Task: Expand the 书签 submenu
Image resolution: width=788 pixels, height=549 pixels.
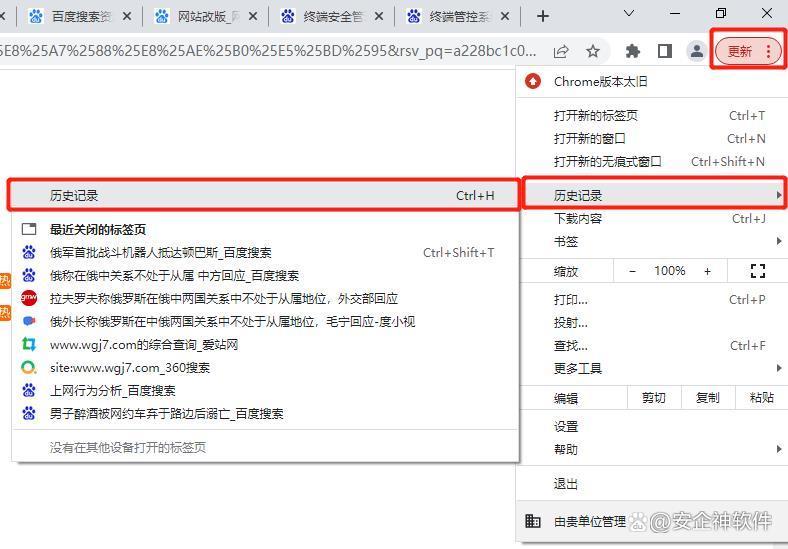Action: 652,242
